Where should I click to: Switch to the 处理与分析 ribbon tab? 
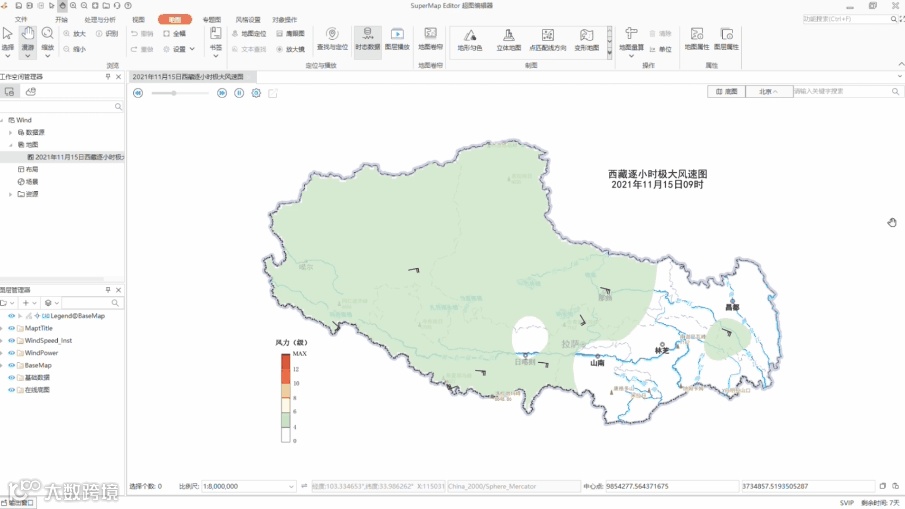pyautogui.click(x=100, y=20)
